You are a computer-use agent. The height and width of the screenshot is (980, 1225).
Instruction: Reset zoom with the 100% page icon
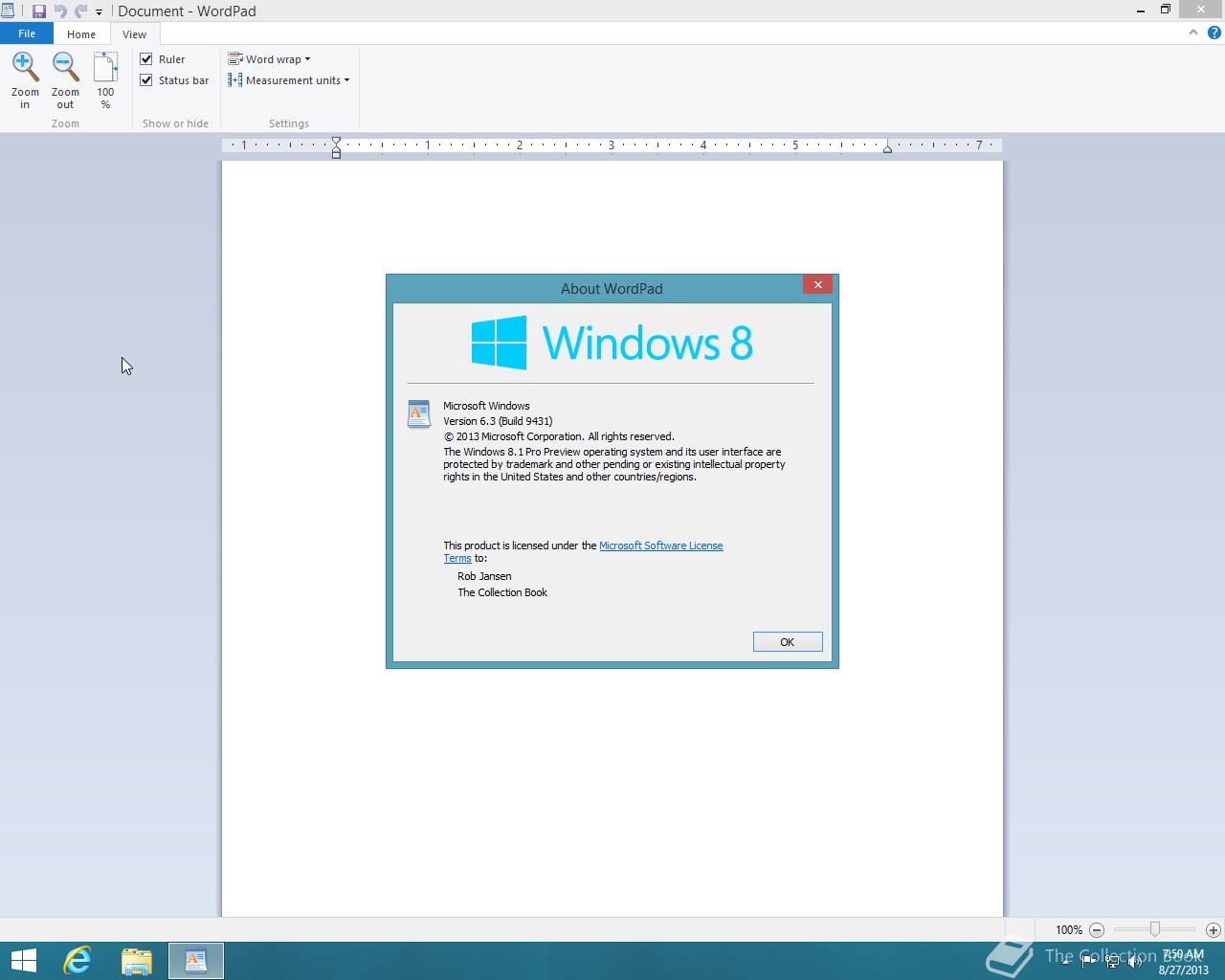(105, 67)
